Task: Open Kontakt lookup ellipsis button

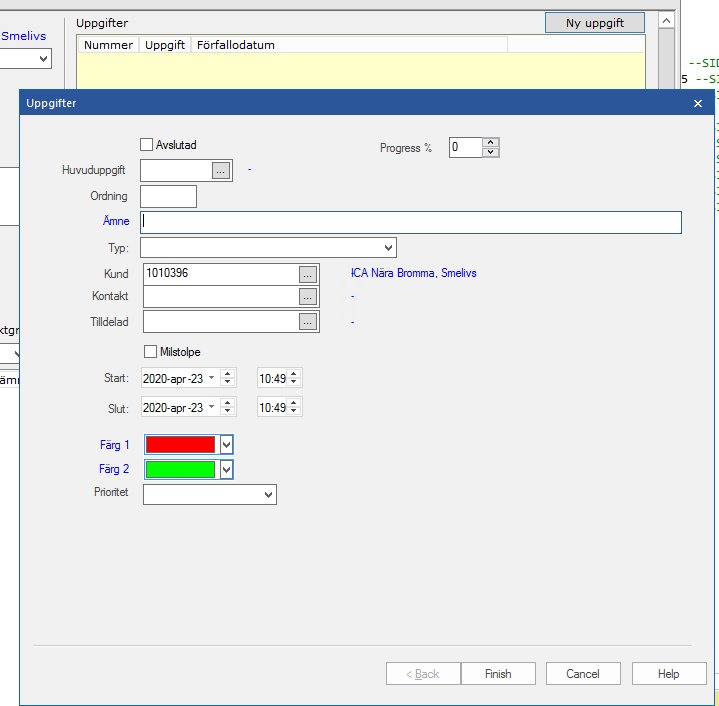Action: [307, 297]
